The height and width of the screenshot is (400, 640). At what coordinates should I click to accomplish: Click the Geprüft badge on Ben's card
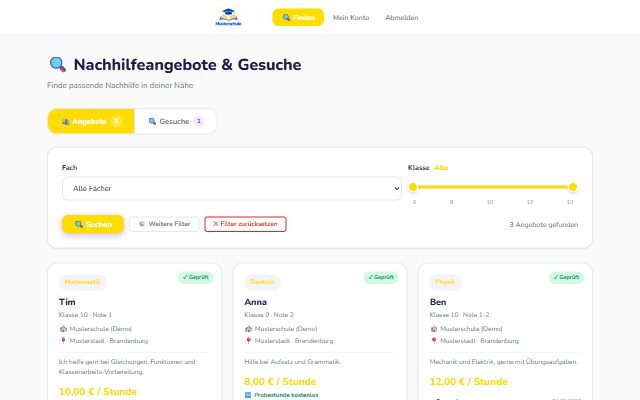(566, 277)
